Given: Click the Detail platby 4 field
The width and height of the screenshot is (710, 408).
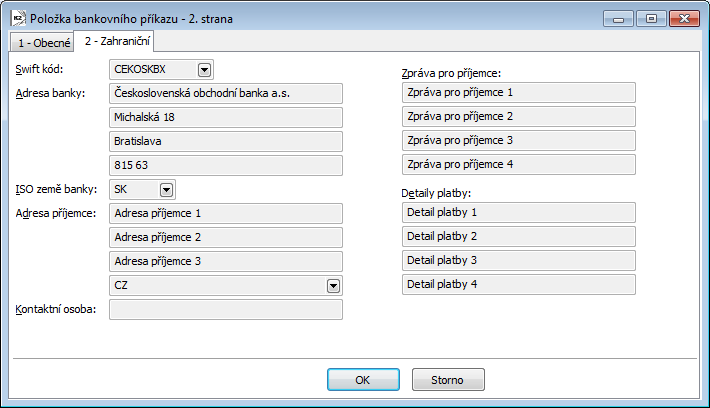Looking at the screenshot, I should [x=519, y=284].
